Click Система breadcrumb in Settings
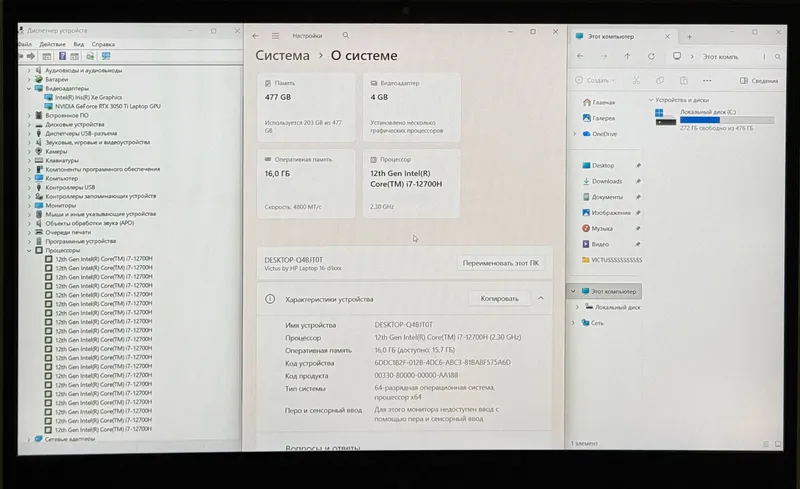 [282, 56]
